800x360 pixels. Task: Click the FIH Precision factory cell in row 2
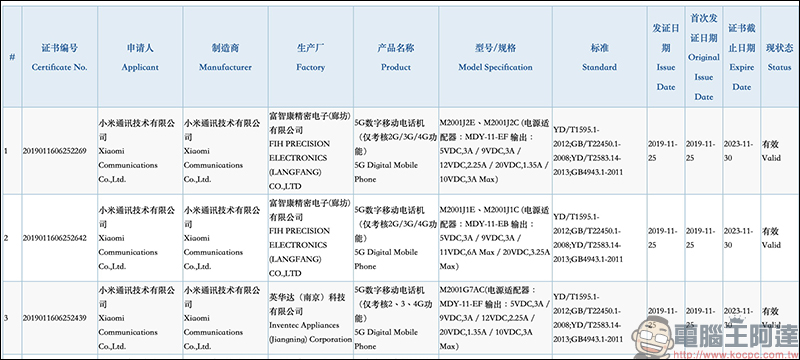(x=310, y=238)
